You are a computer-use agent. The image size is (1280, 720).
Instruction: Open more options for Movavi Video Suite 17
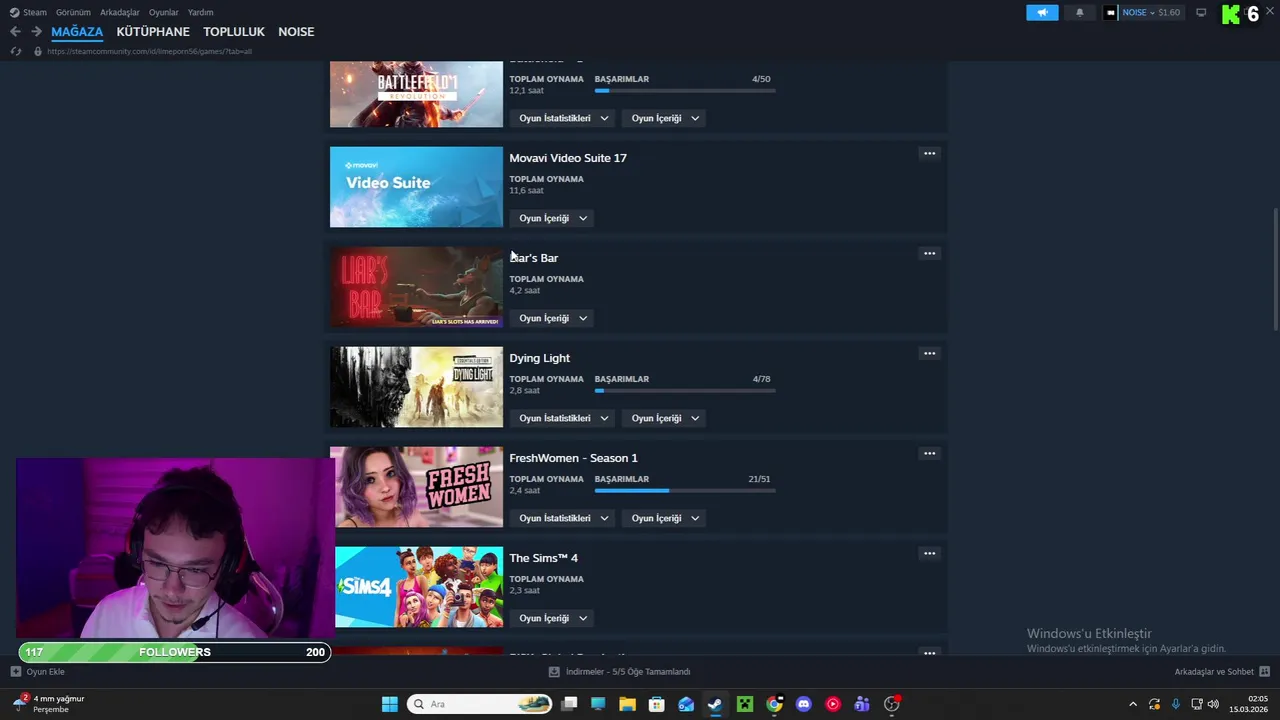[929, 154]
